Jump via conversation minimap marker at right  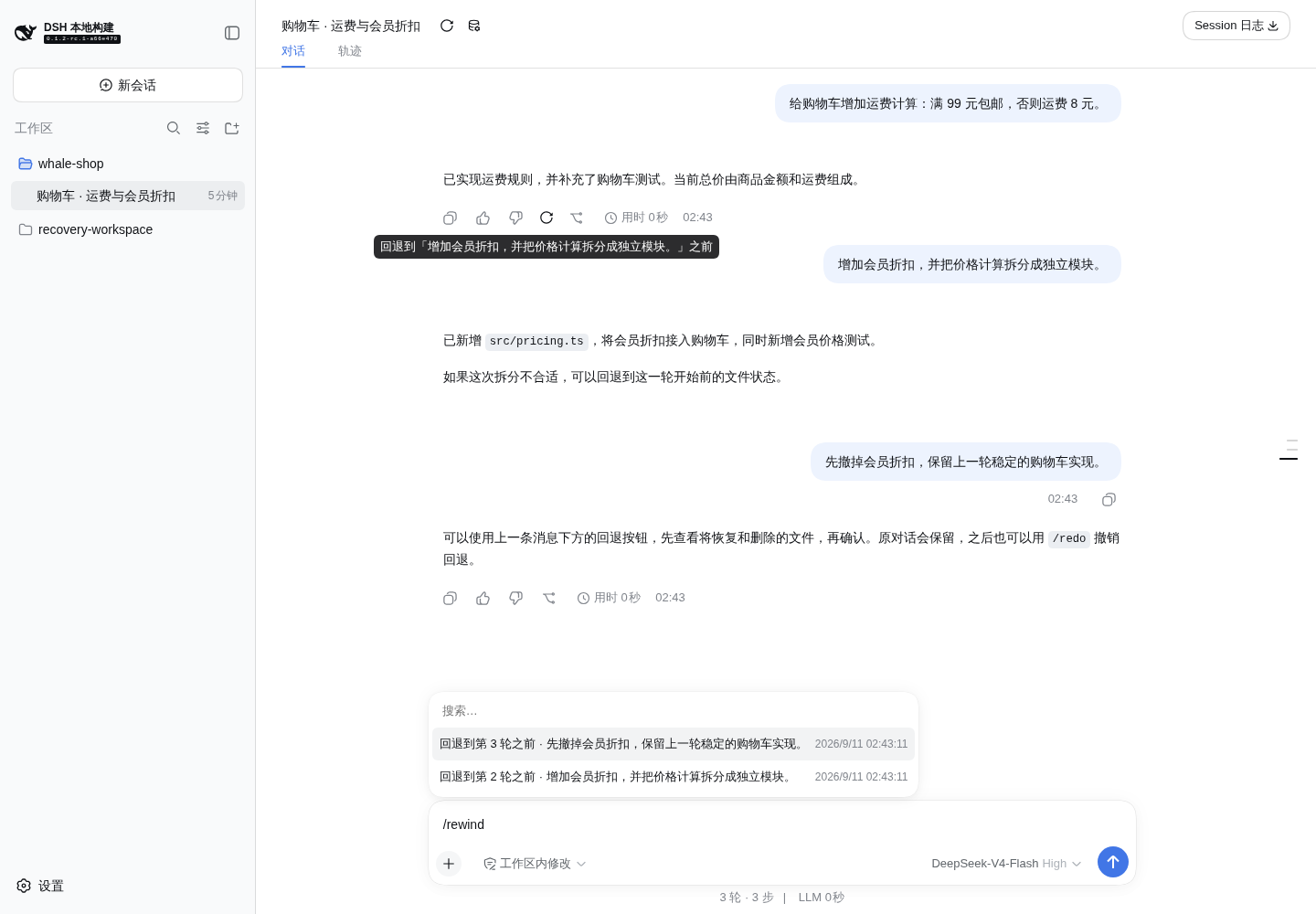[1289, 450]
